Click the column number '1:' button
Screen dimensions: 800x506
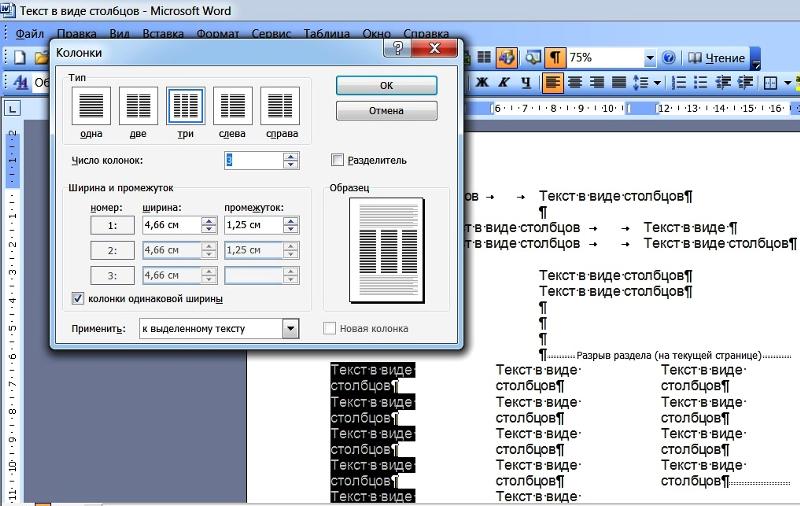tap(112, 225)
